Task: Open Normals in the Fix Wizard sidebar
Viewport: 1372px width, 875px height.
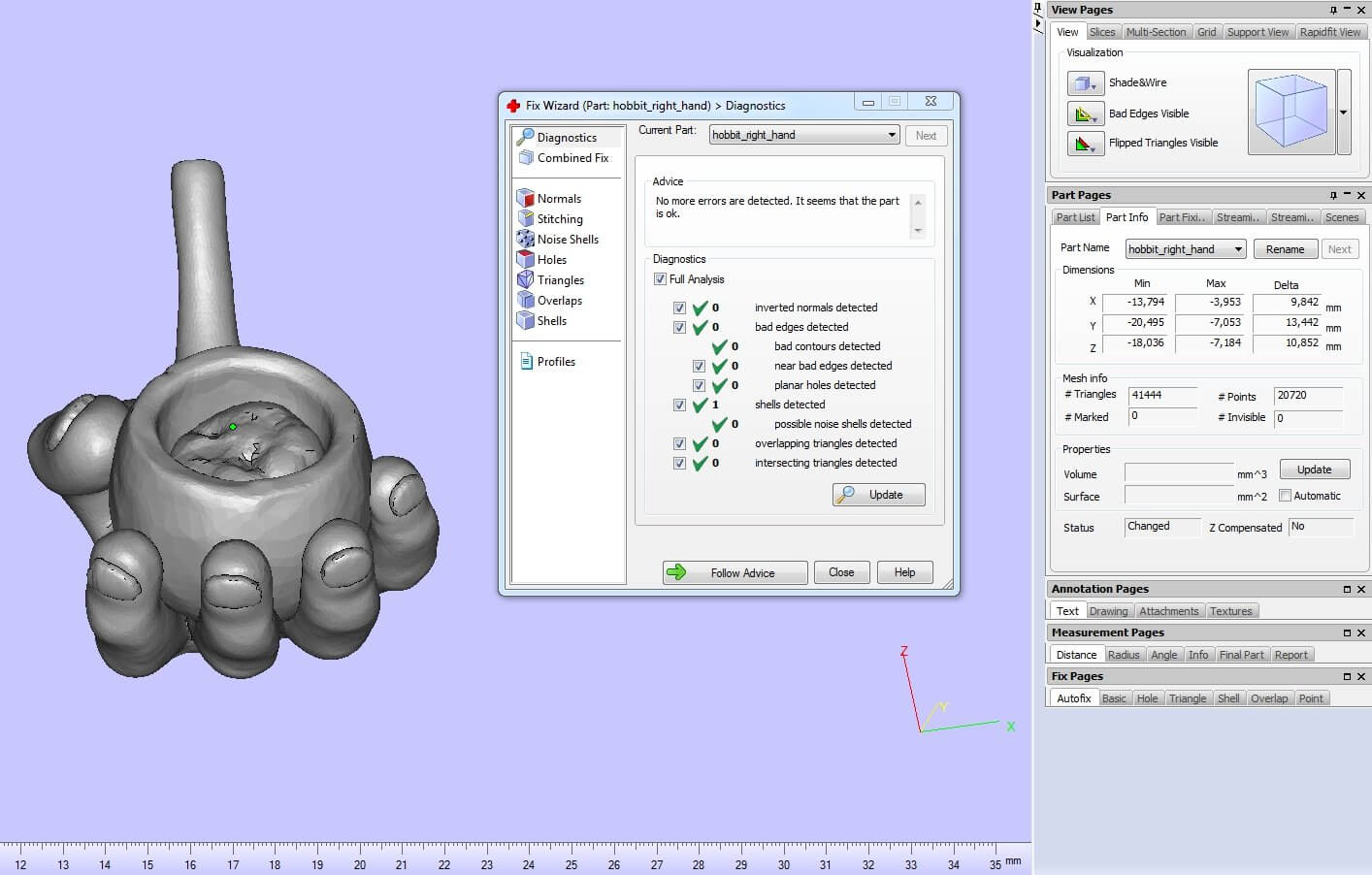Action: (559, 199)
